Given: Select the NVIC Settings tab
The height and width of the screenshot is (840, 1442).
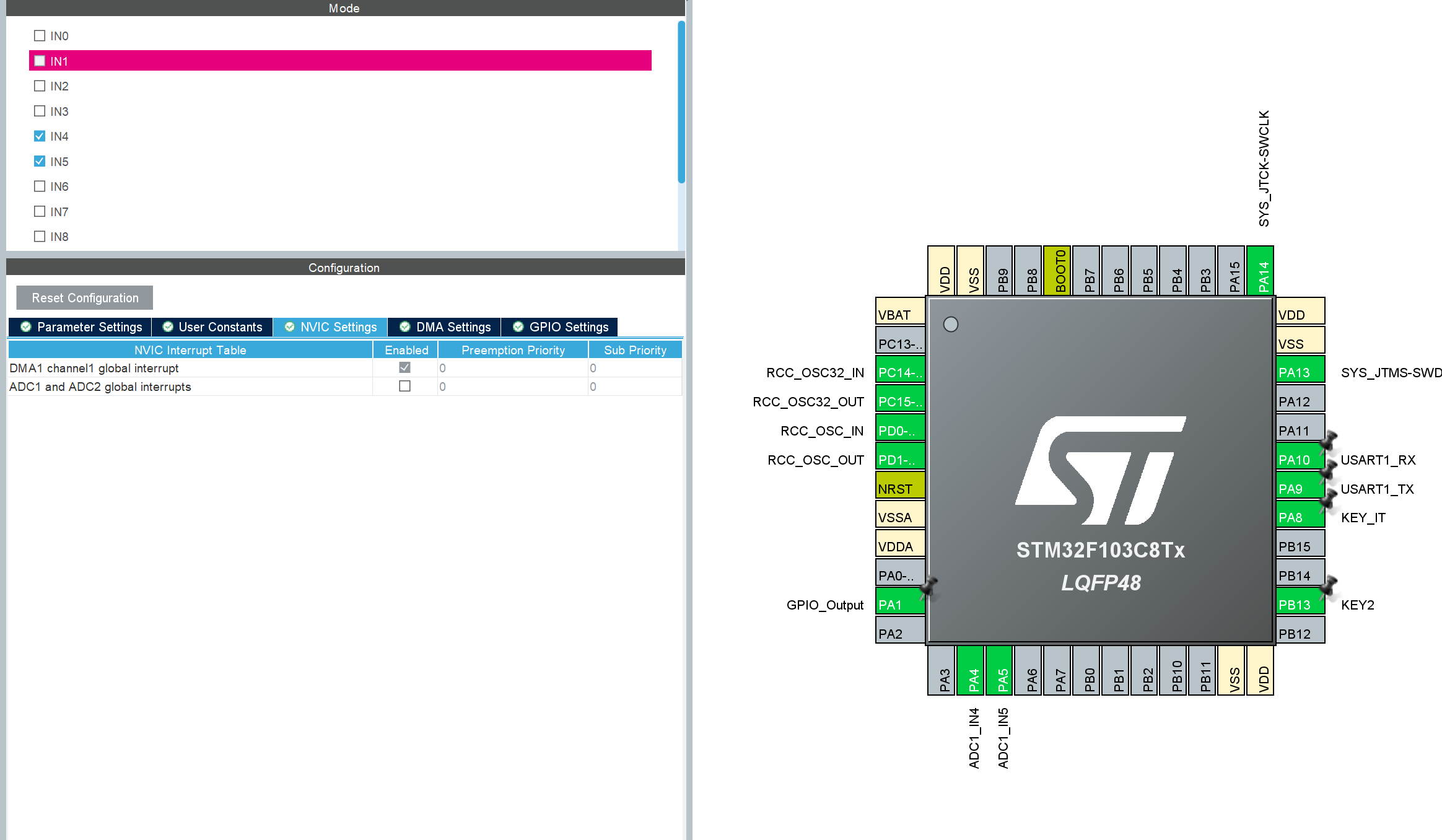Looking at the screenshot, I should [331, 327].
